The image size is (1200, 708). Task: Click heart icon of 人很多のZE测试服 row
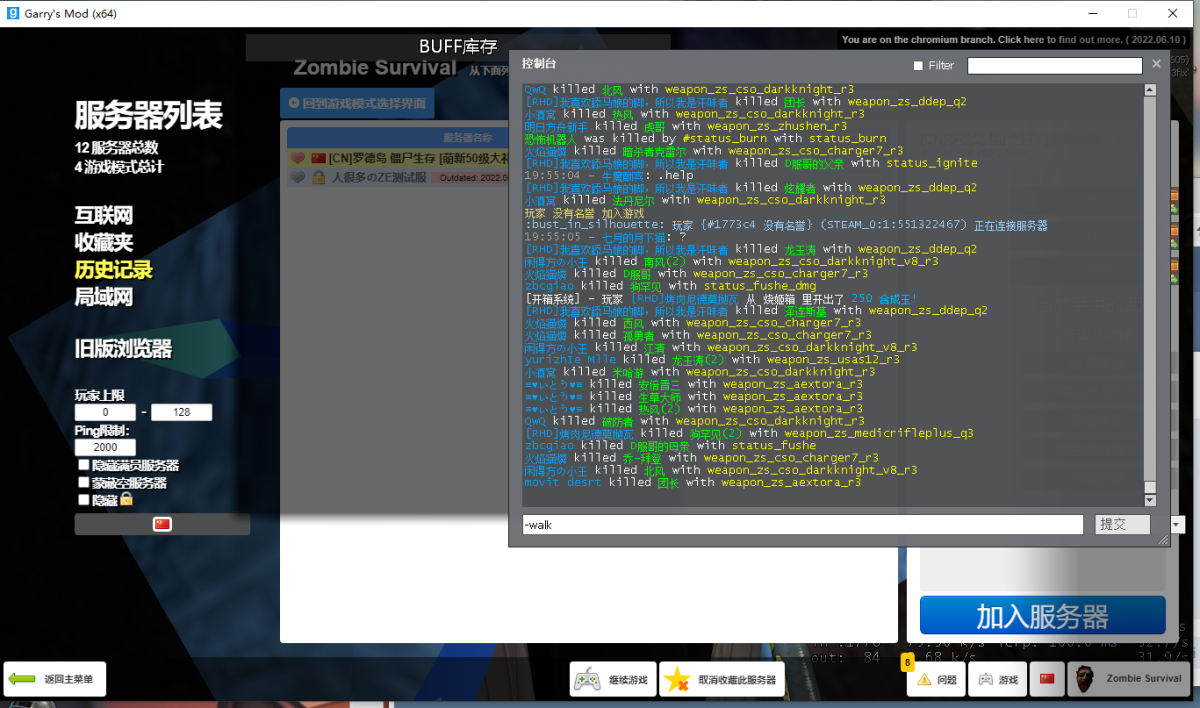click(297, 177)
